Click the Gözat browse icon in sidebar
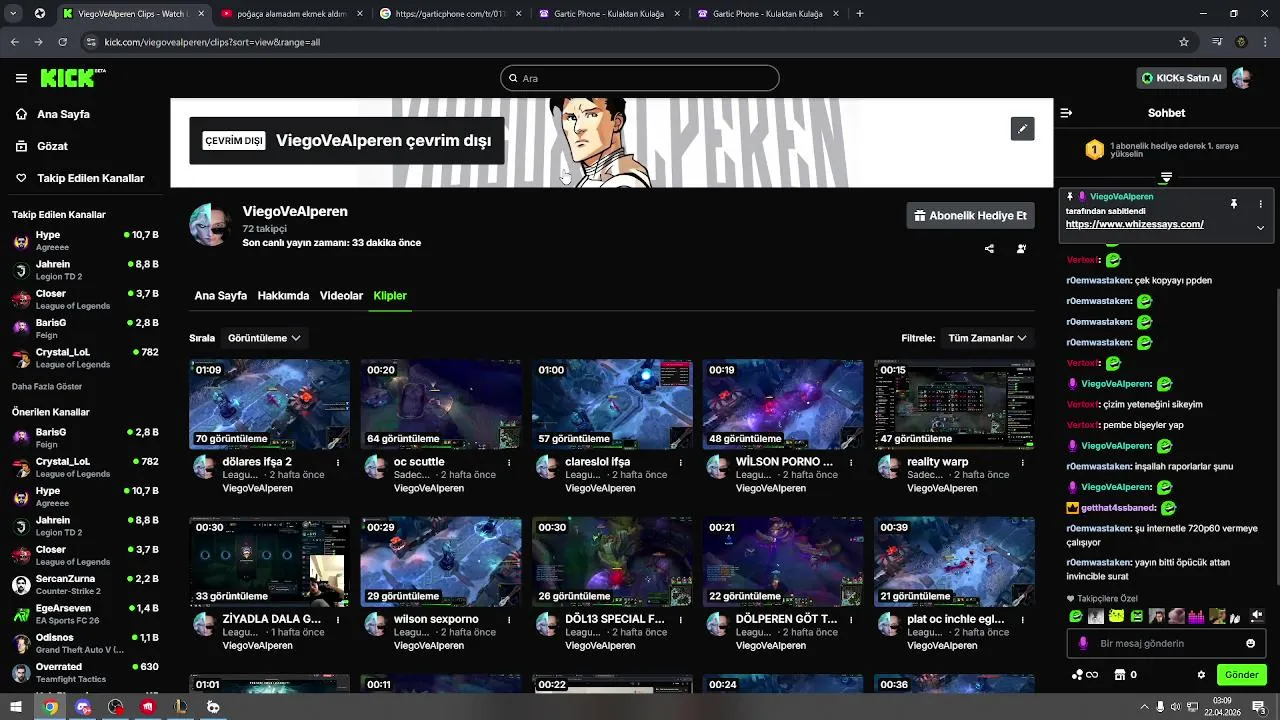 click(x=21, y=146)
